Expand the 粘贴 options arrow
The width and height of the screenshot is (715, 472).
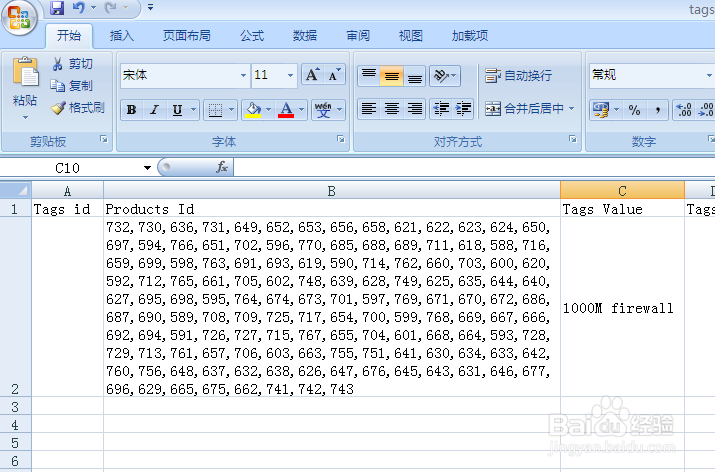point(25,118)
